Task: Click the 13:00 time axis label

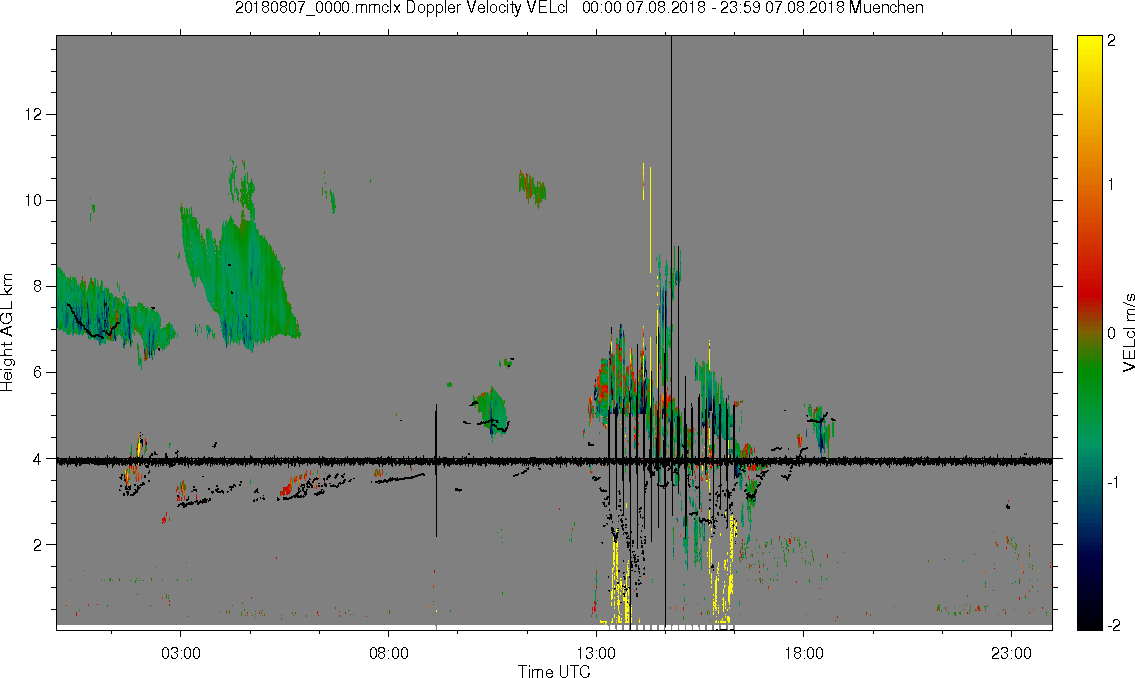Action: 596,653
